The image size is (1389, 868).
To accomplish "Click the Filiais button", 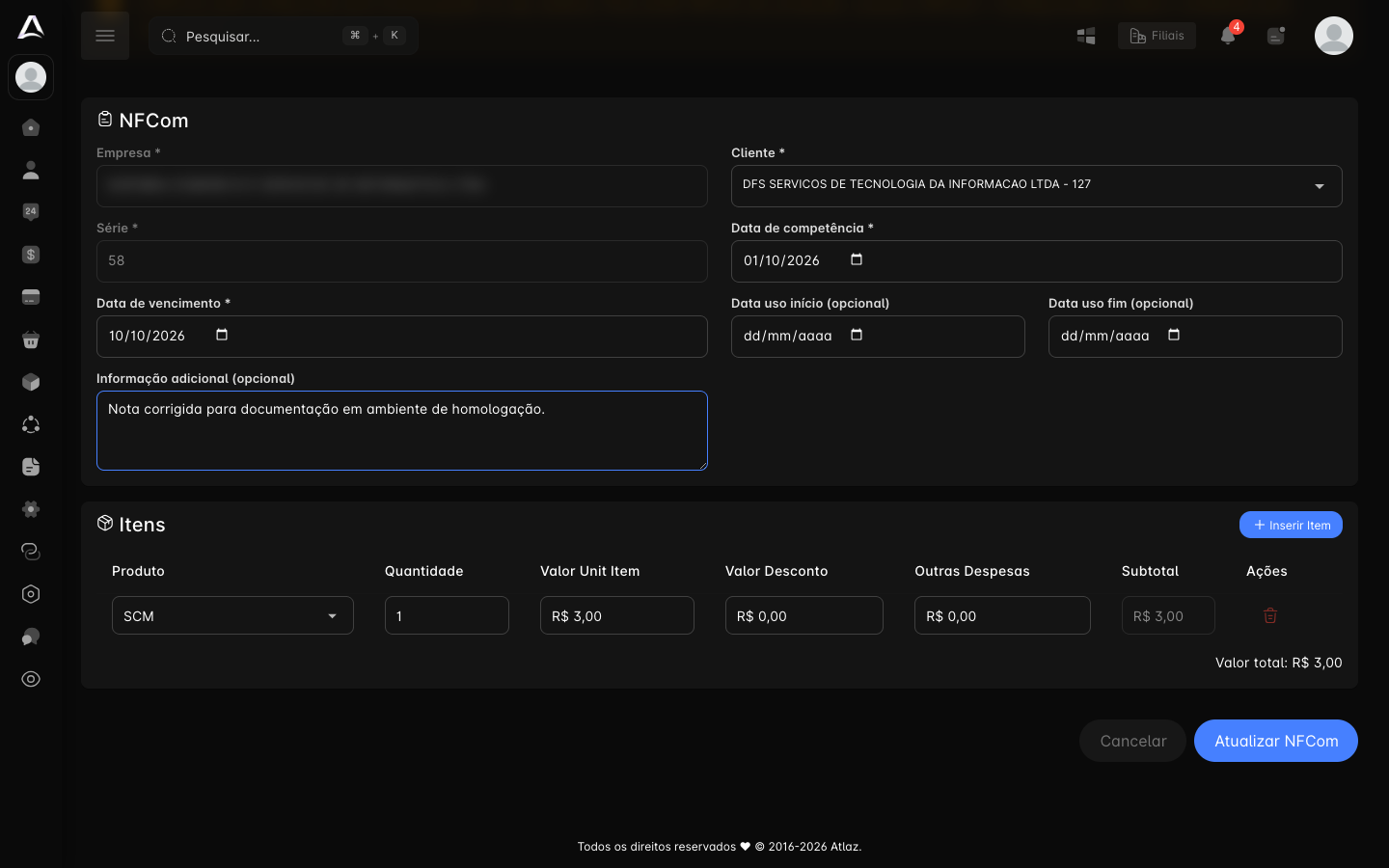I will click(1157, 36).
